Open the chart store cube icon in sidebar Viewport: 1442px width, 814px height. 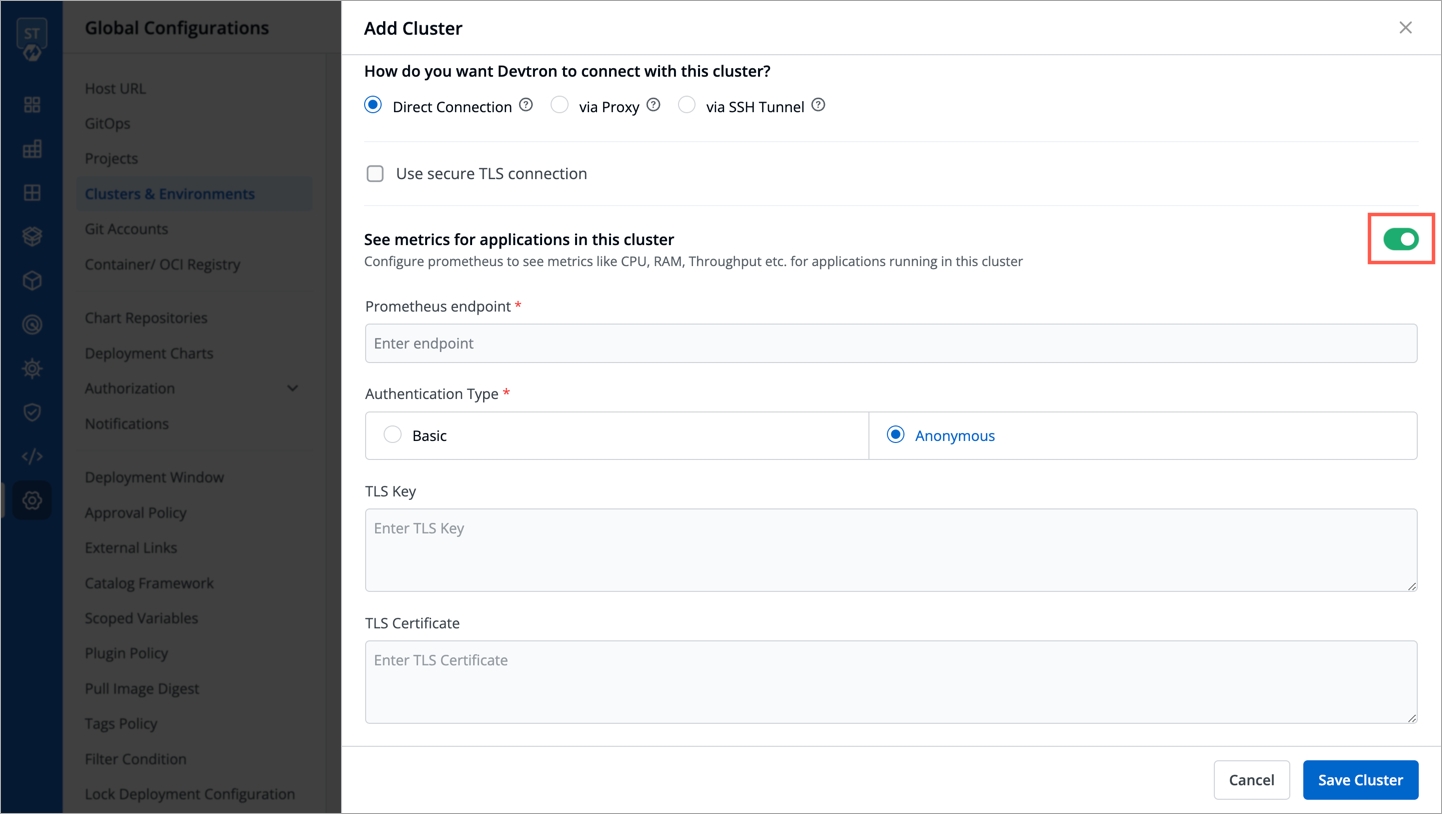(x=32, y=281)
